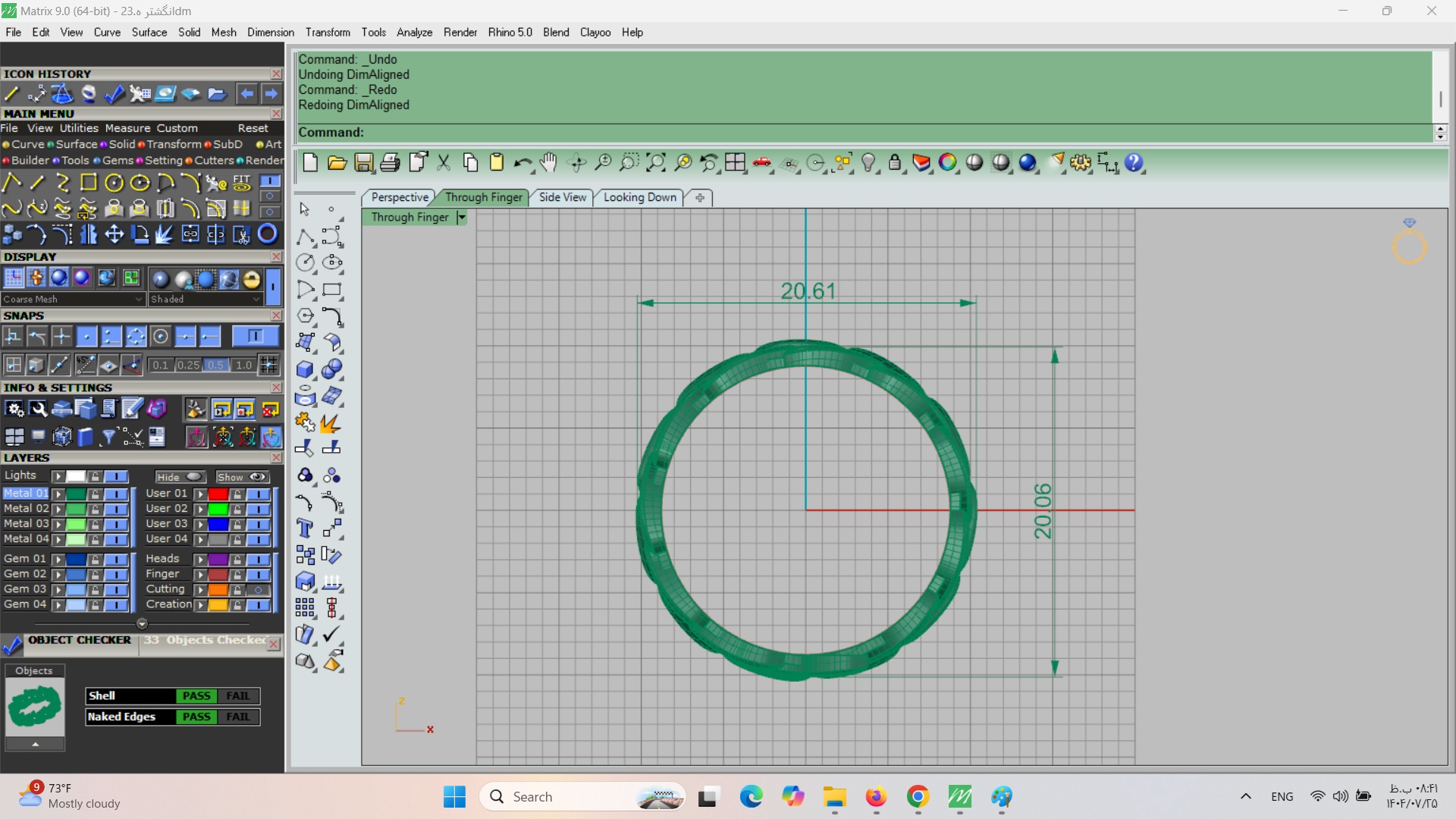Click the red User 01 color swatch

click(218, 494)
